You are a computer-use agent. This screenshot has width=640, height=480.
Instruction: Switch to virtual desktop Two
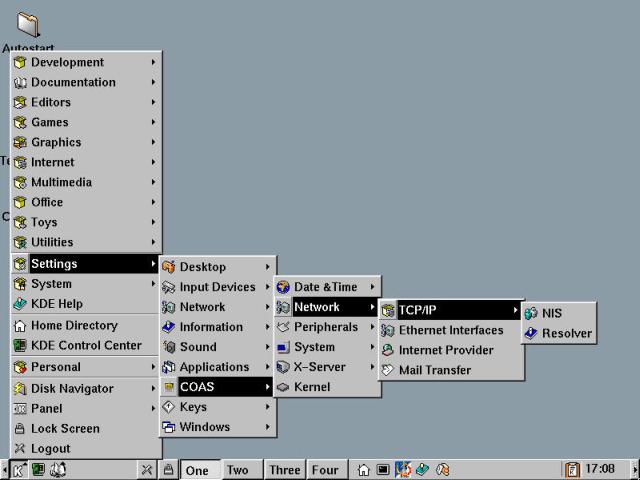[x=238, y=470]
